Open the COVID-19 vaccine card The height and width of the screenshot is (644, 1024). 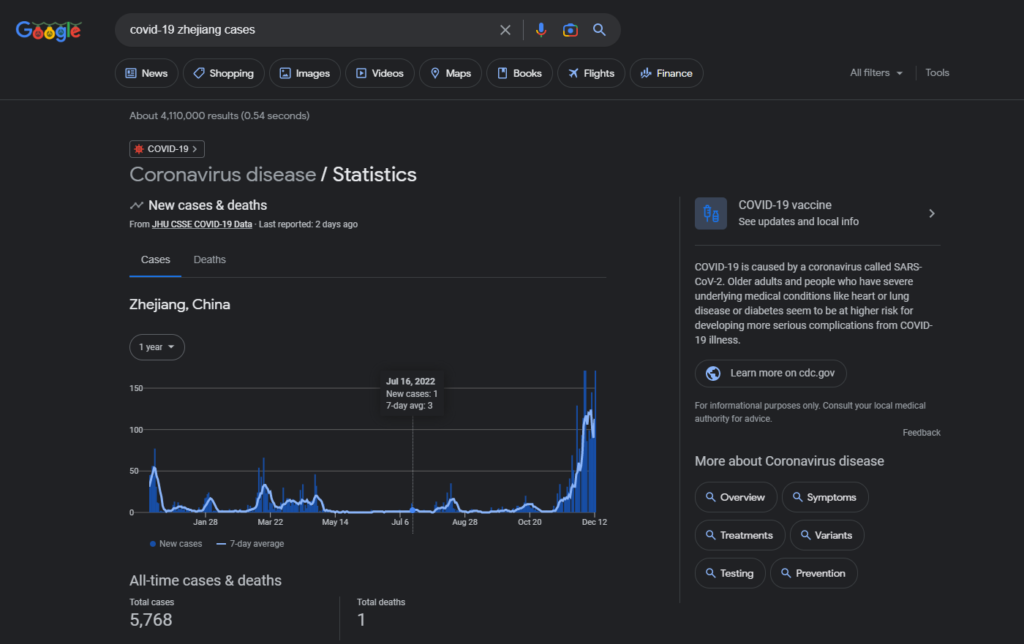coord(817,214)
